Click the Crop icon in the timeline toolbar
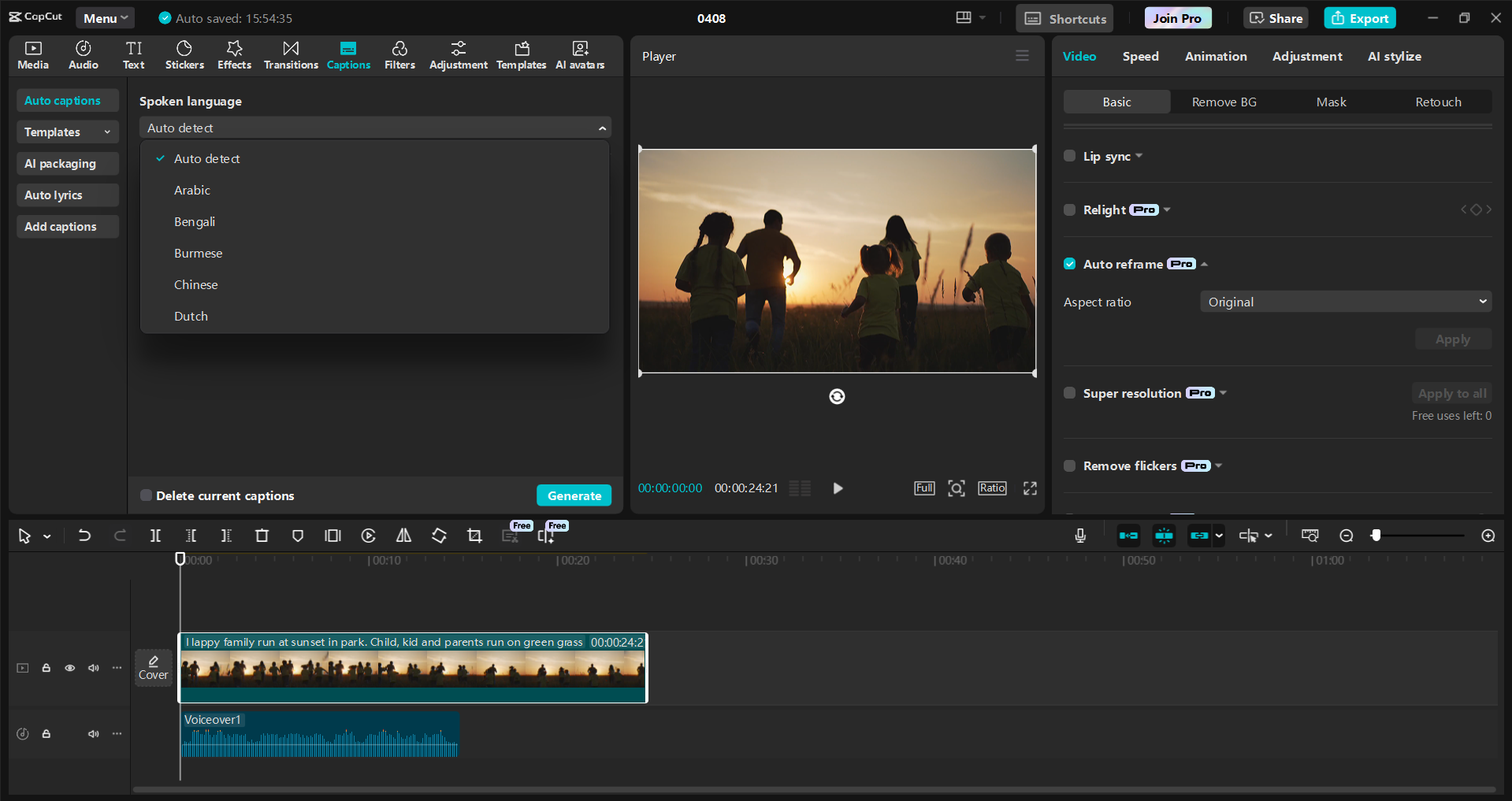The width and height of the screenshot is (1512, 801). pos(474,536)
